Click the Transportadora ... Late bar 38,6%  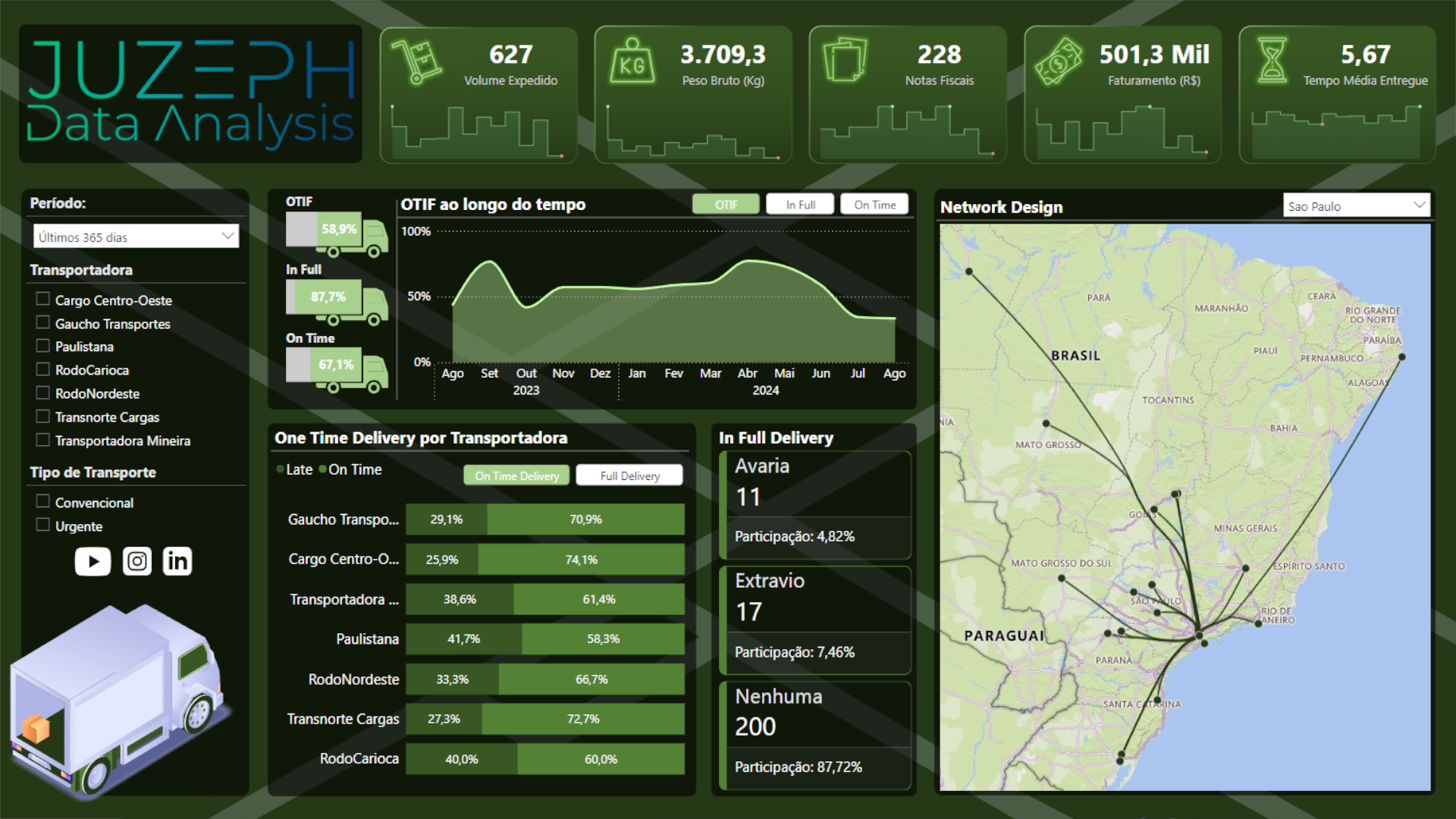[x=460, y=599]
